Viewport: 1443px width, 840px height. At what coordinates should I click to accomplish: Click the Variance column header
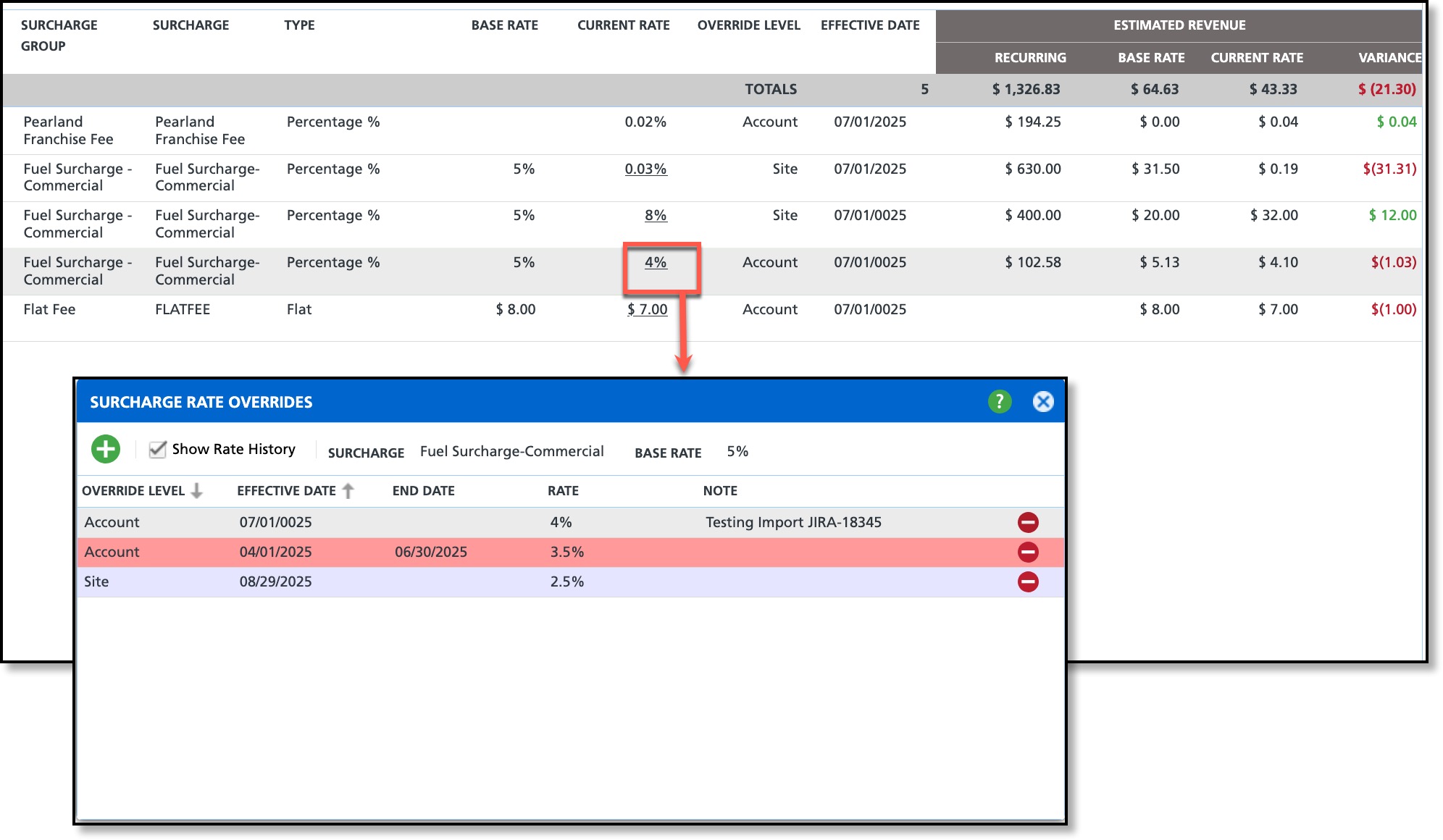pos(1389,58)
